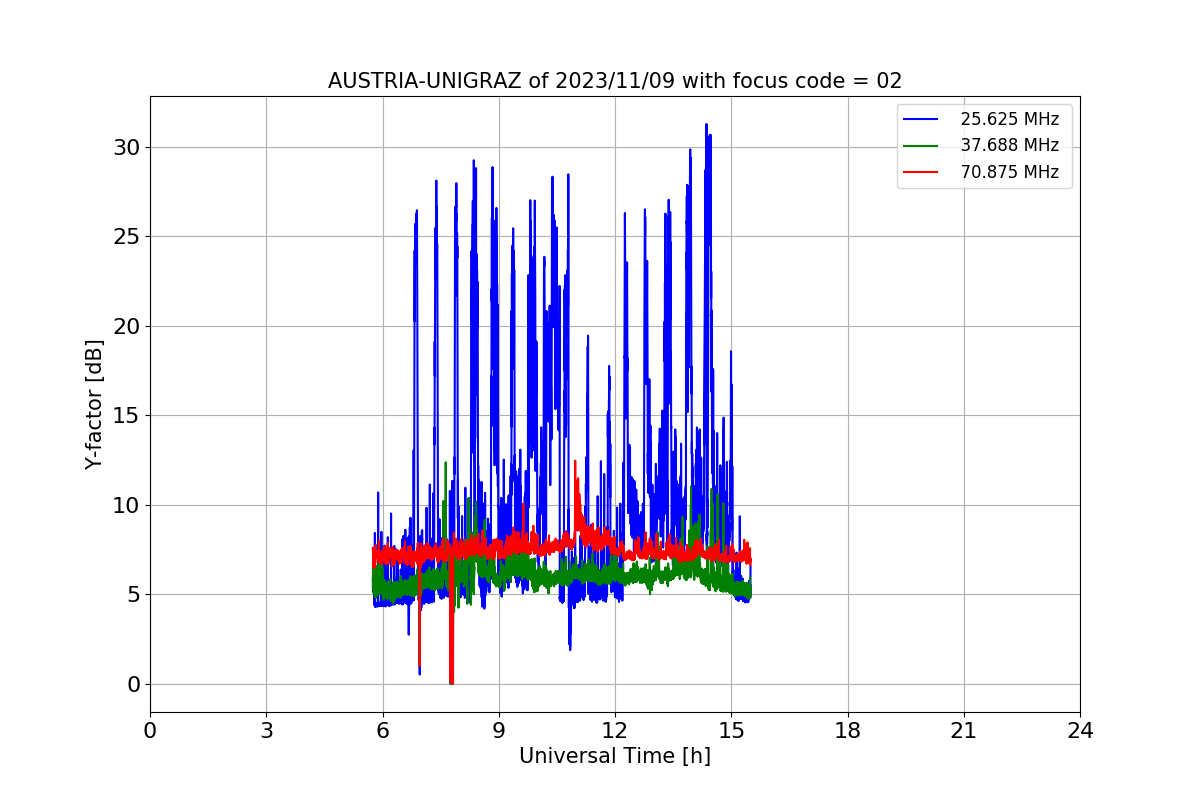Click the y-axis tick label 25
Image resolution: width=1200 pixels, height=800 pixels.
tap(127, 237)
